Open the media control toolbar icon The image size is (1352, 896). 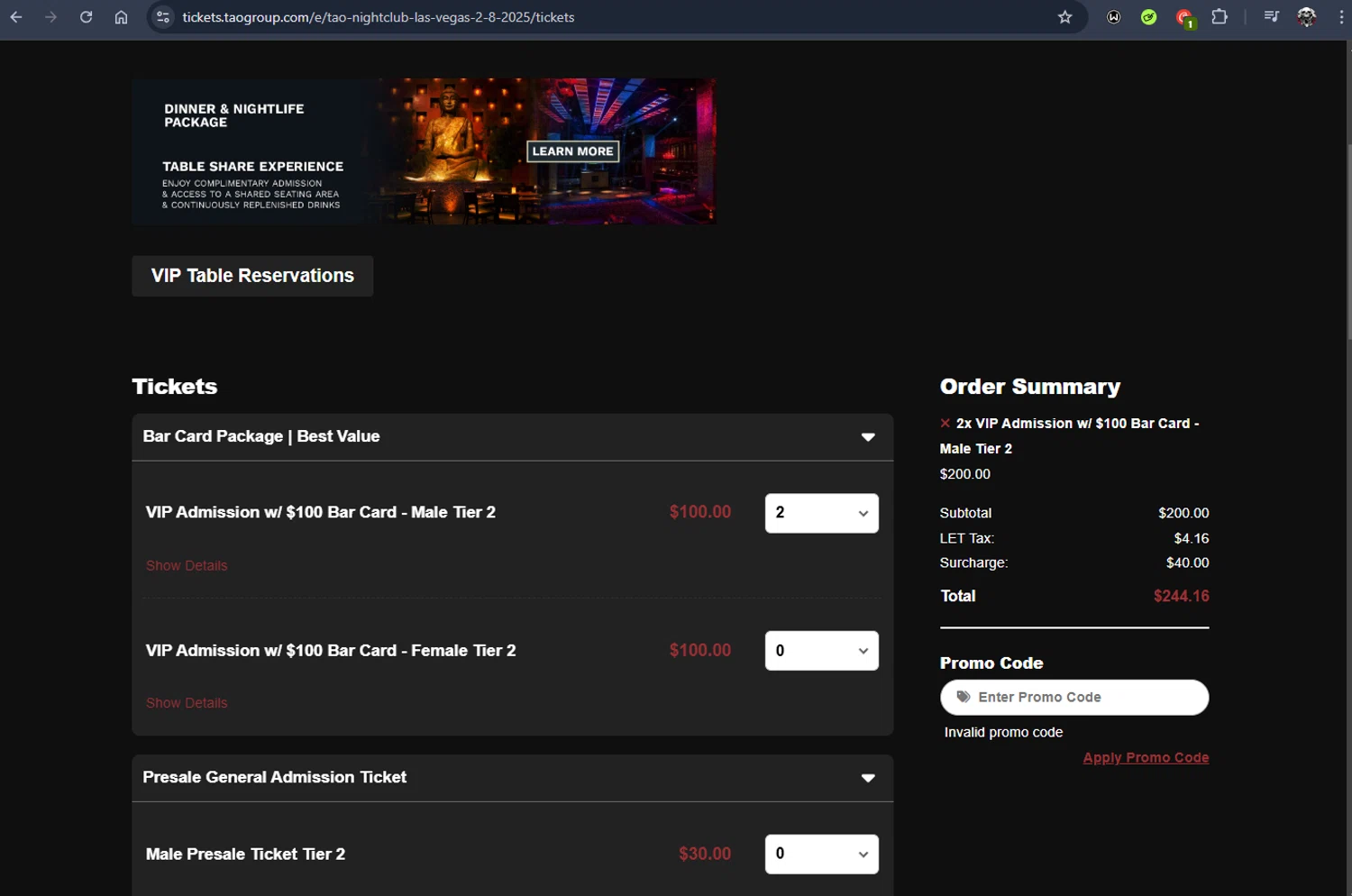pos(1271,17)
